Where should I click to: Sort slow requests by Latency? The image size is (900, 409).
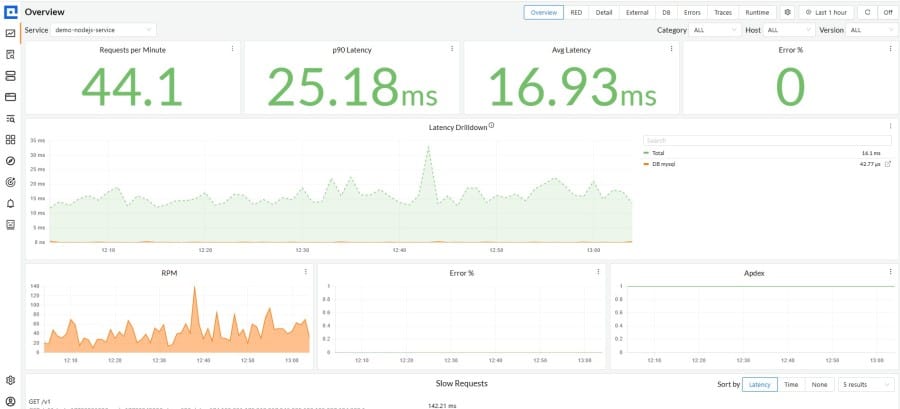(x=759, y=384)
